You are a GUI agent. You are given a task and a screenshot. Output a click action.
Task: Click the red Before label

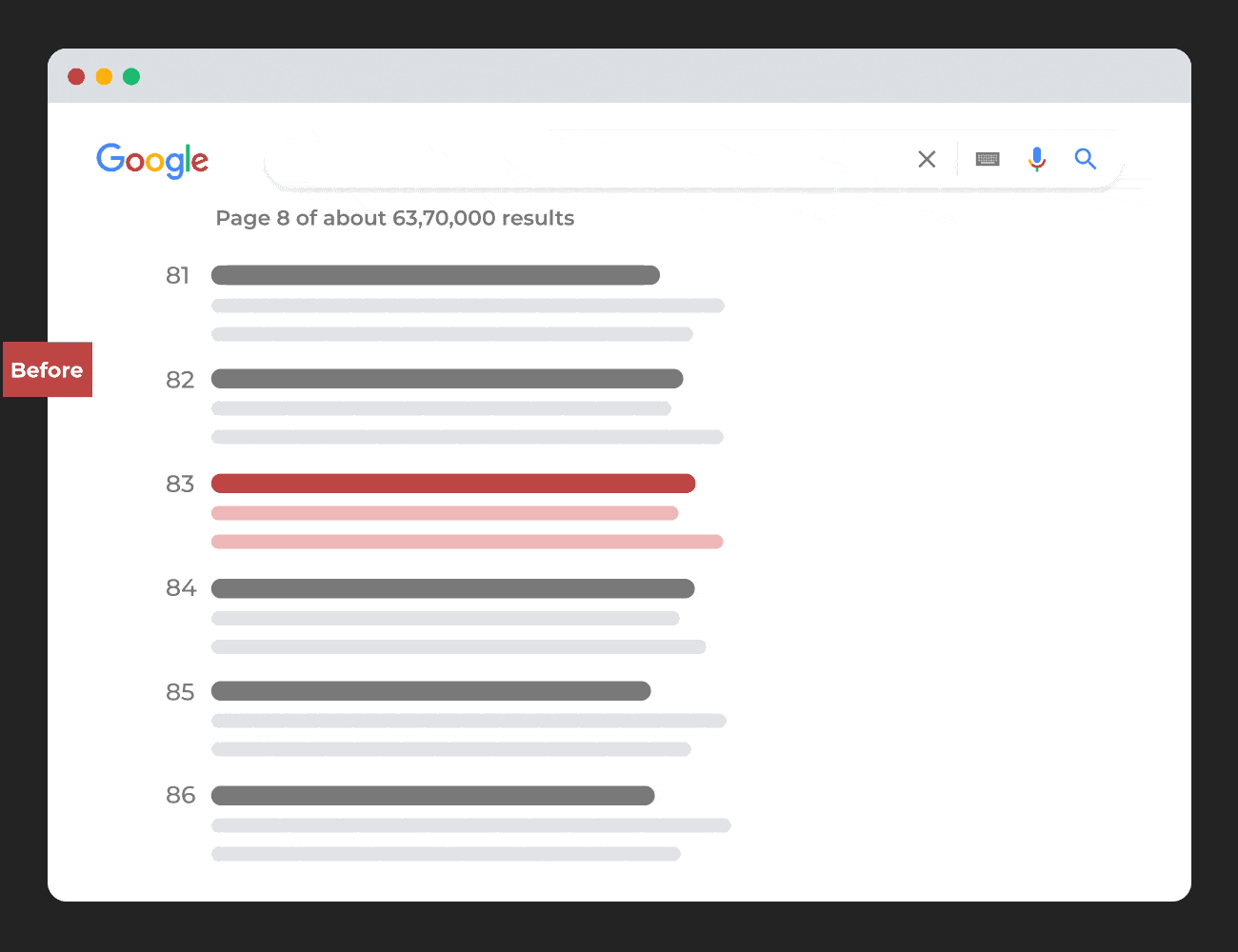coord(48,369)
